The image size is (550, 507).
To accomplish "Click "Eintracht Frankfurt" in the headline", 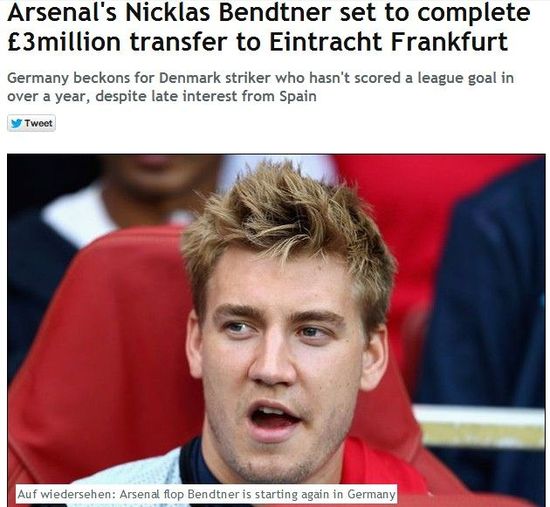I will coord(389,41).
